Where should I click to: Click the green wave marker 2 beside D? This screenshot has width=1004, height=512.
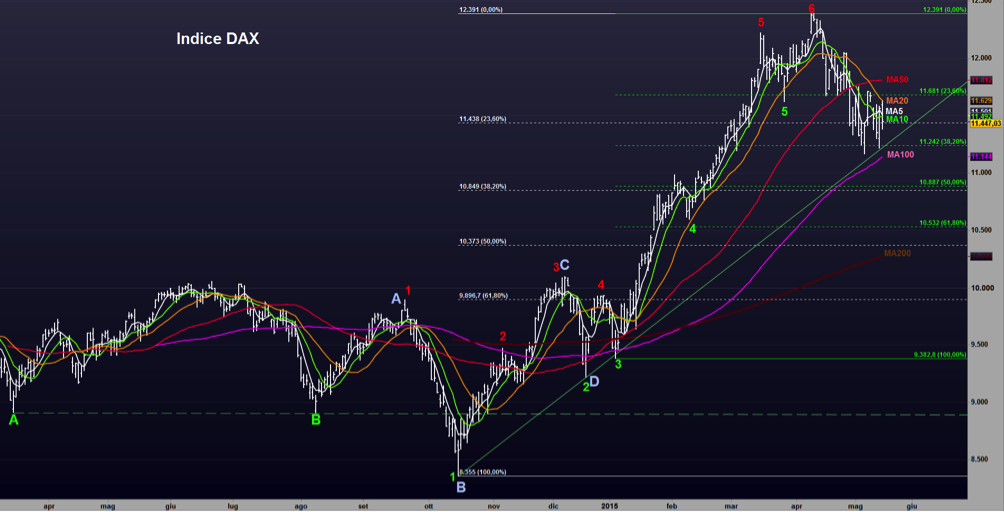pyautogui.click(x=586, y=387)
